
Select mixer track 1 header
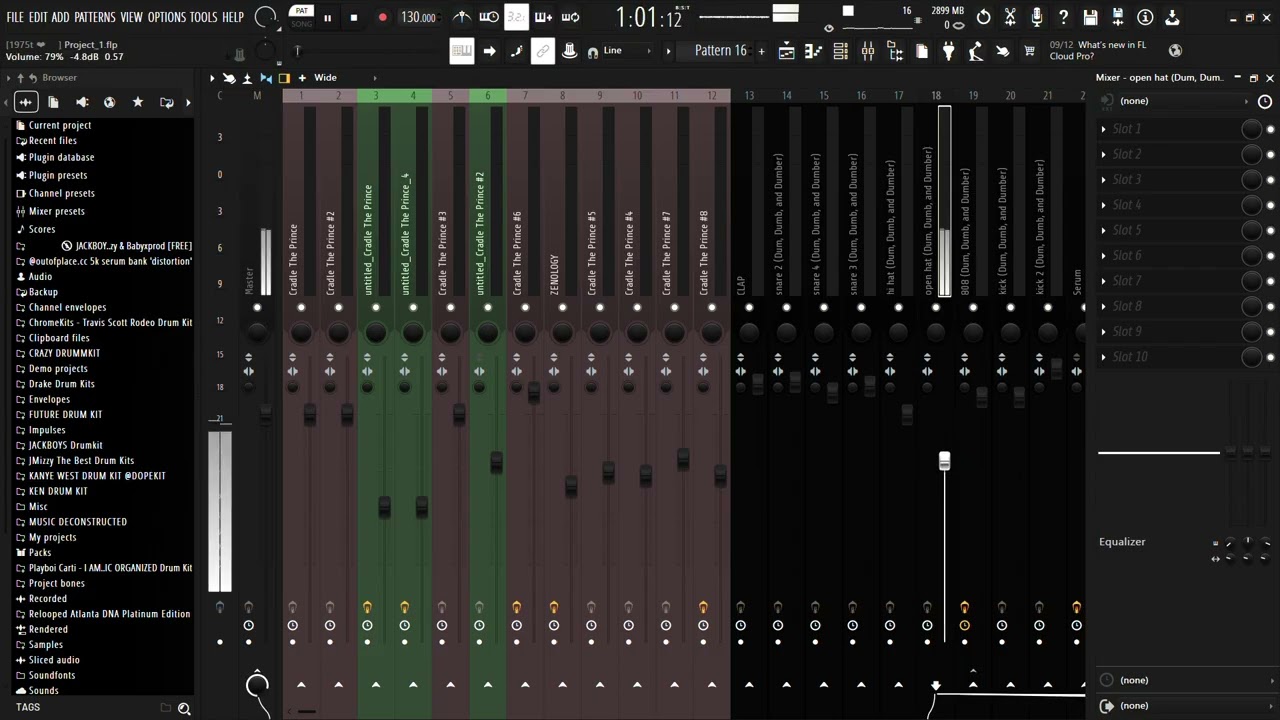pyautogui.click(x=301, y=95)
